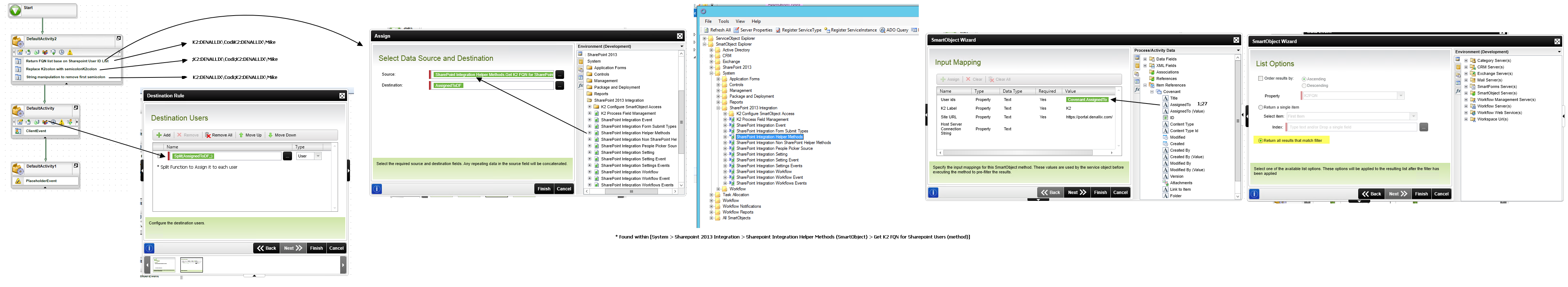1568x287 pixels.
Task: Click the fx icon in Process/Activity Data panel
Action: 1137,89
